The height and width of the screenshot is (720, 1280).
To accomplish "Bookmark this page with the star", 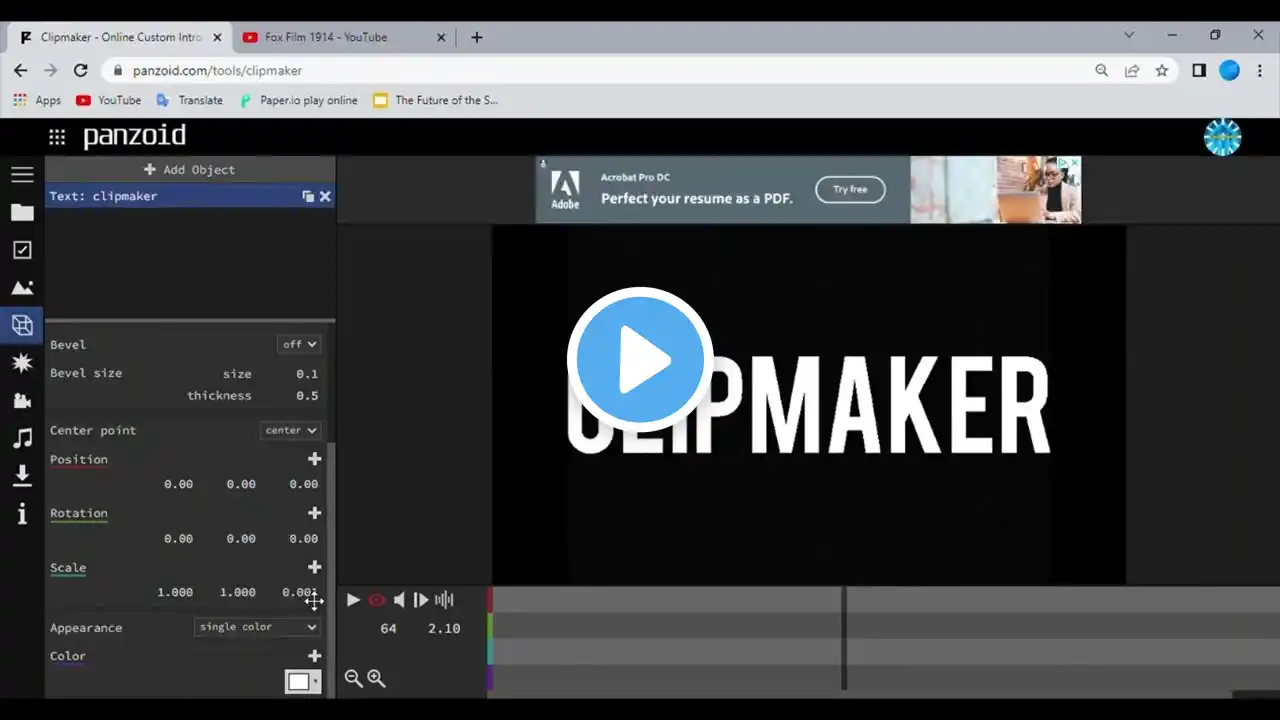I will [1161, 70].
